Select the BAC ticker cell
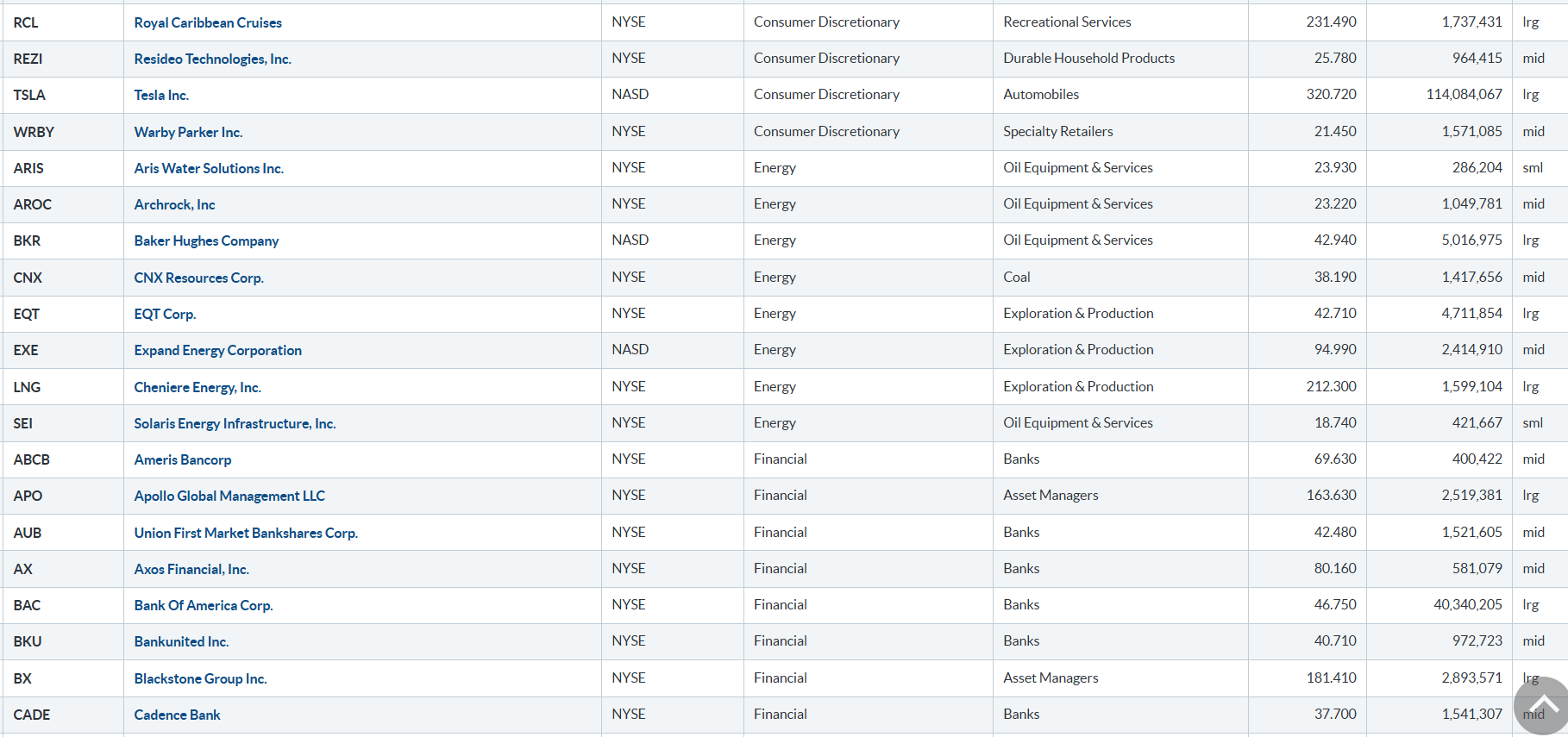This screenshot has height=737, width=1568. pos(63,605)
